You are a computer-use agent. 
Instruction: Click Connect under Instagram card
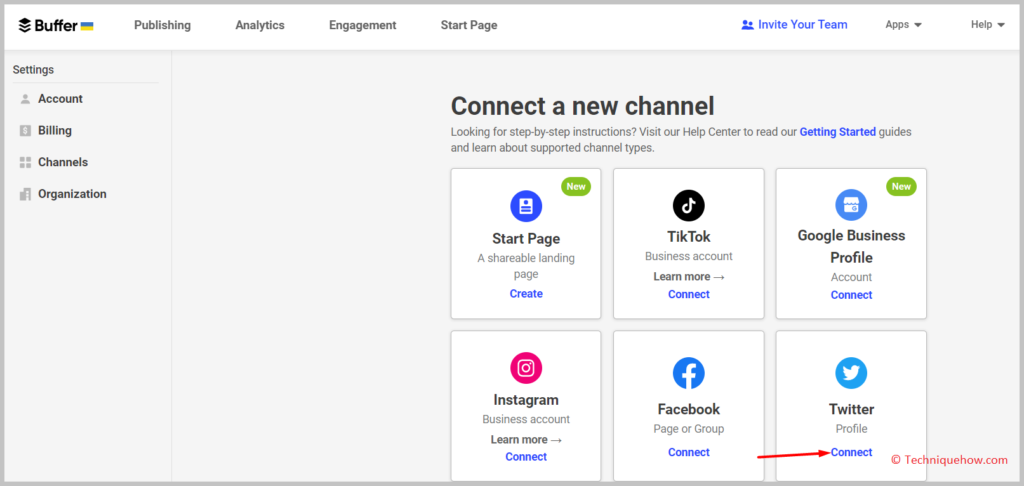point(526,457)
